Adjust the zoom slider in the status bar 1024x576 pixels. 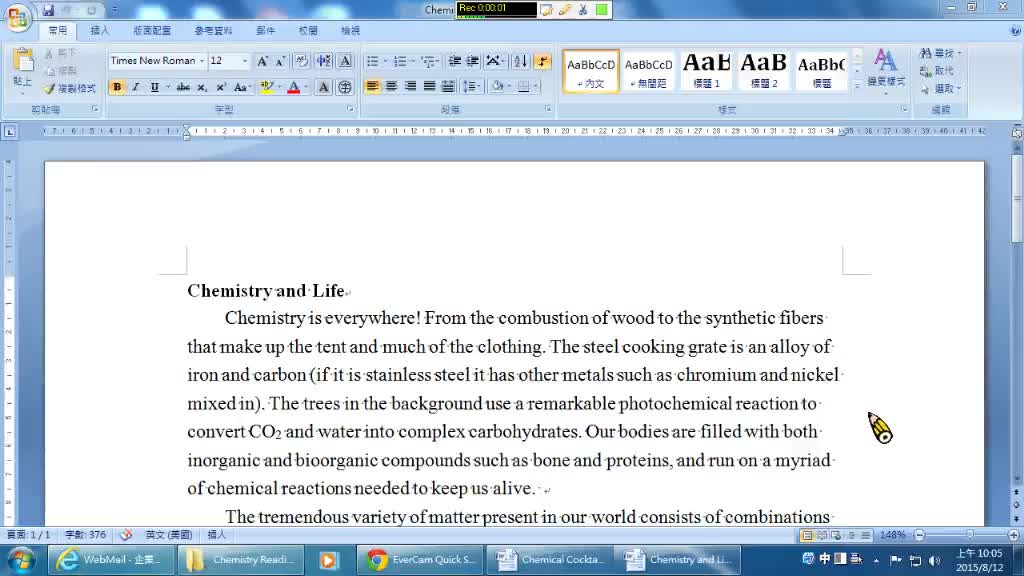969,535
